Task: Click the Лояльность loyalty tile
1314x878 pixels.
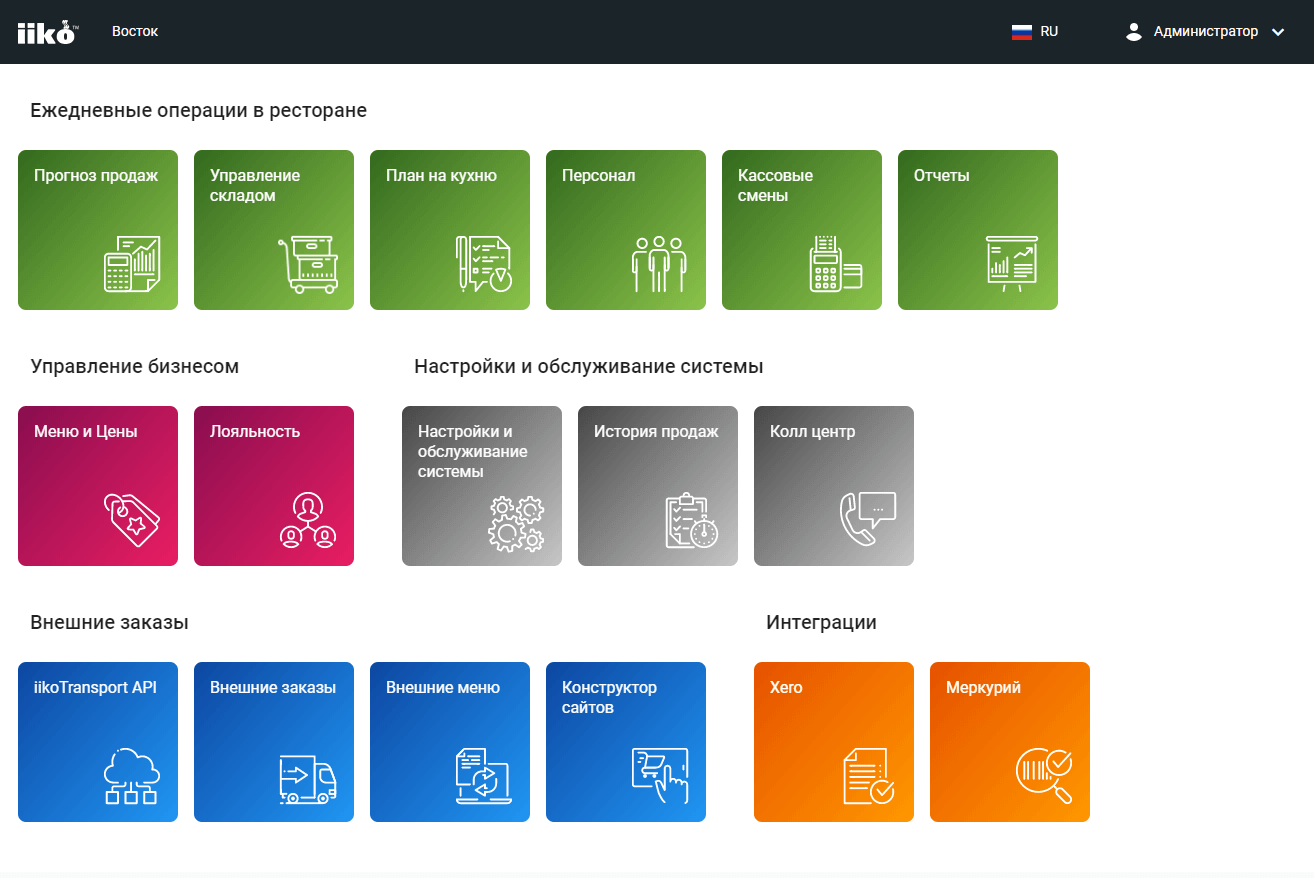Action: tap(274, 486)
